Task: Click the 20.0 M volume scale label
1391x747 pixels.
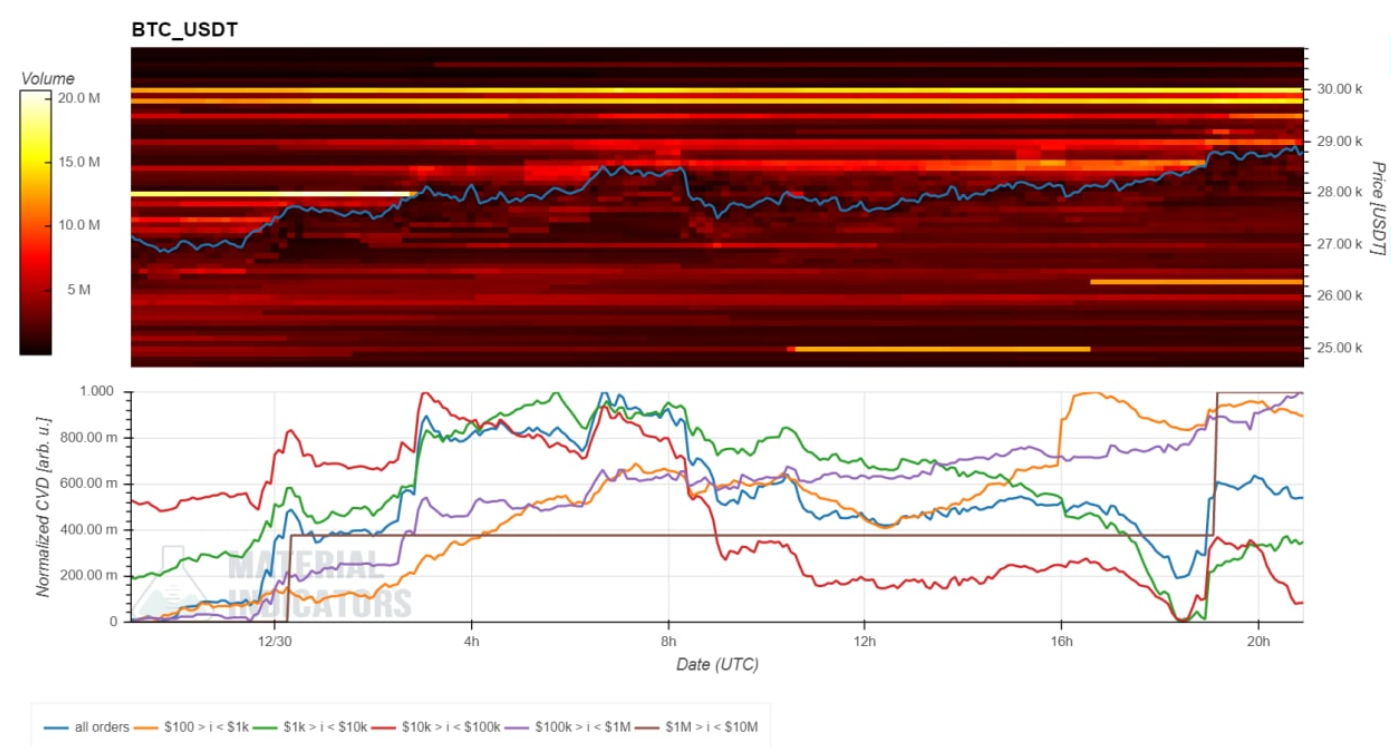Action: 80,98
